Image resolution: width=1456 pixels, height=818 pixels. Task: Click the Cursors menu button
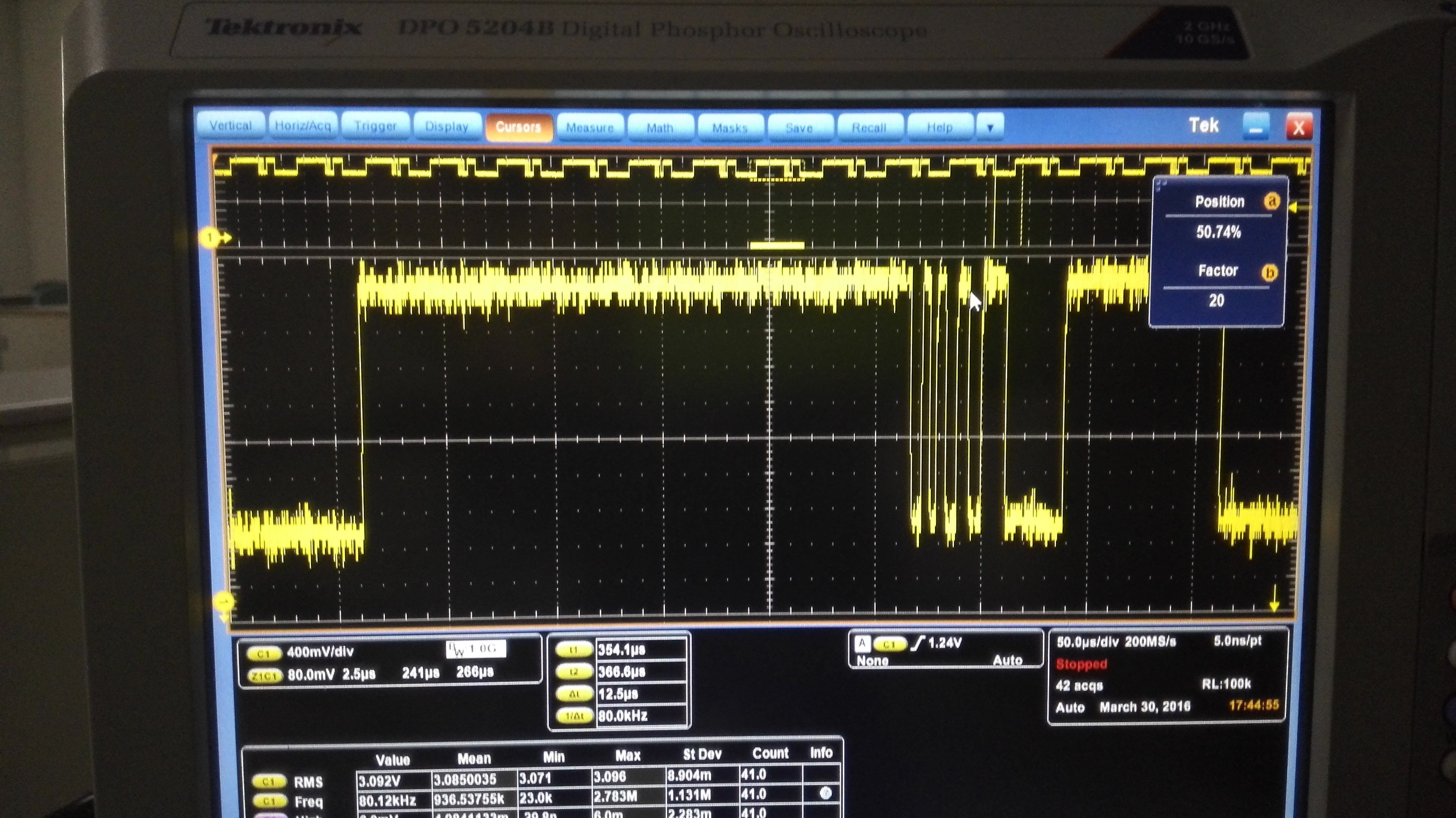518,127
